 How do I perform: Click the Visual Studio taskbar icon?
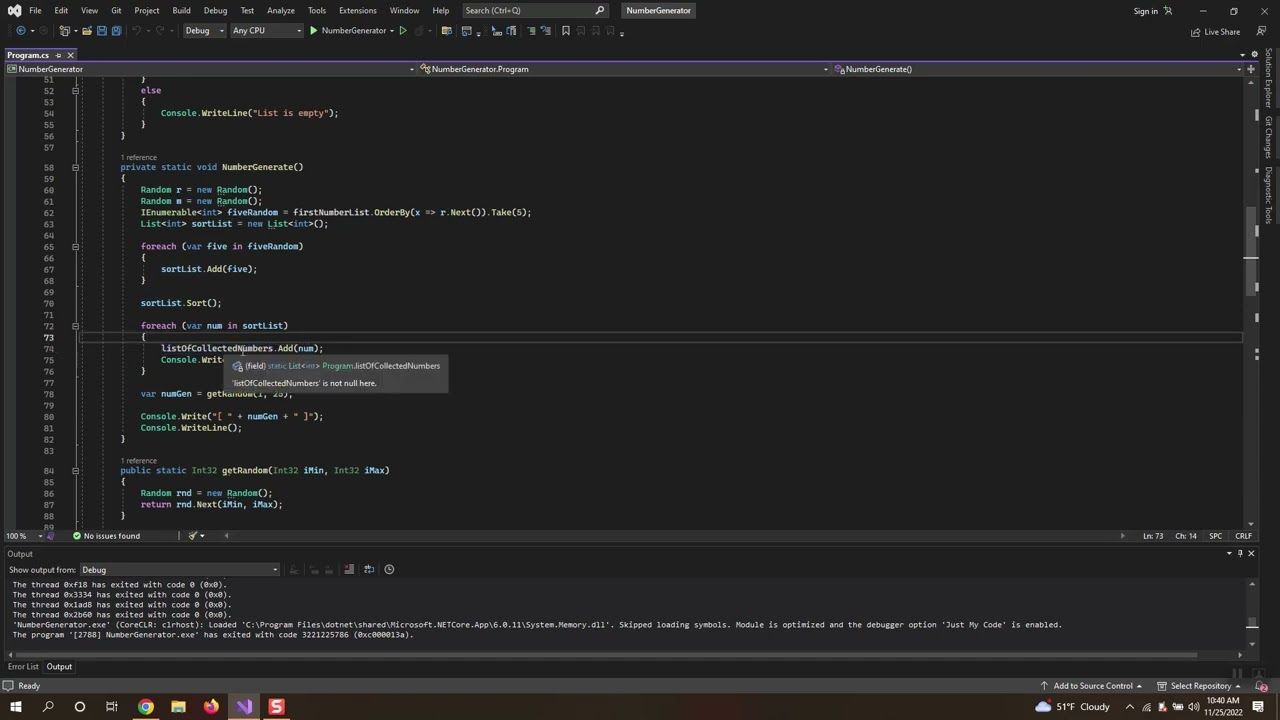pos(244,707)
